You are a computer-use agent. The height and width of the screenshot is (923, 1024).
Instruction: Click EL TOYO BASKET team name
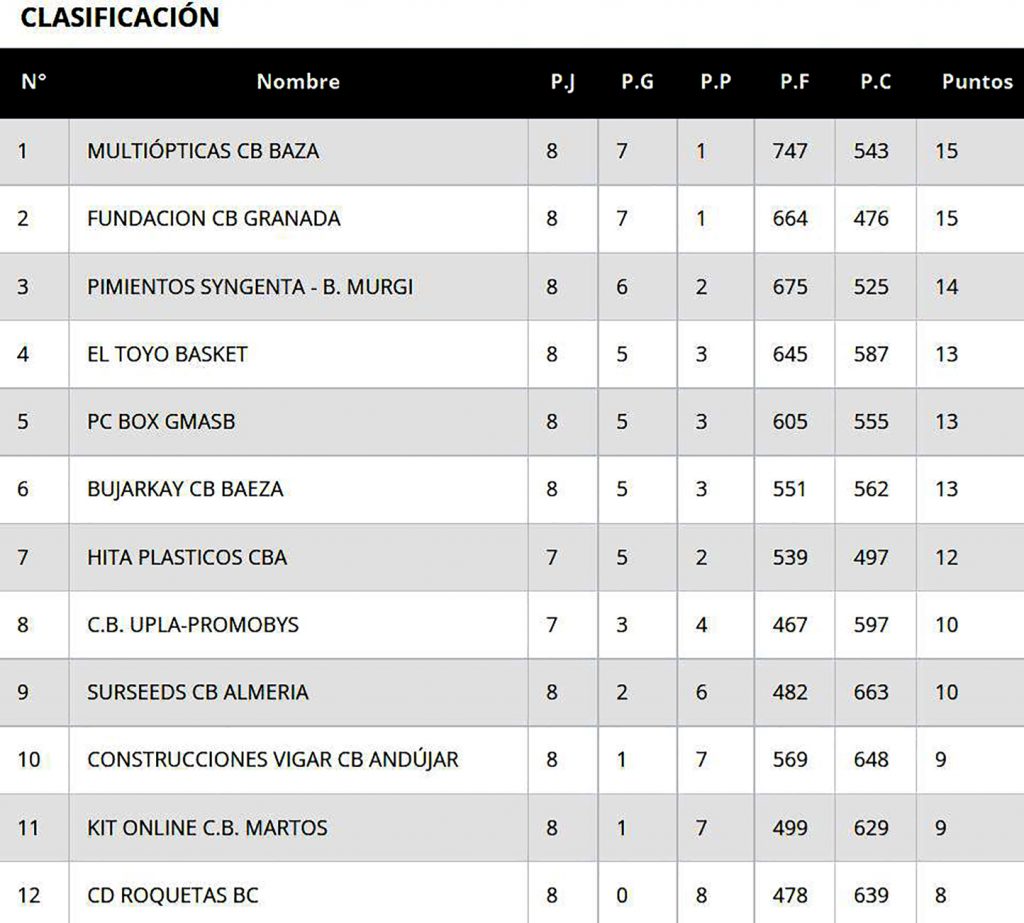point(167,354)
